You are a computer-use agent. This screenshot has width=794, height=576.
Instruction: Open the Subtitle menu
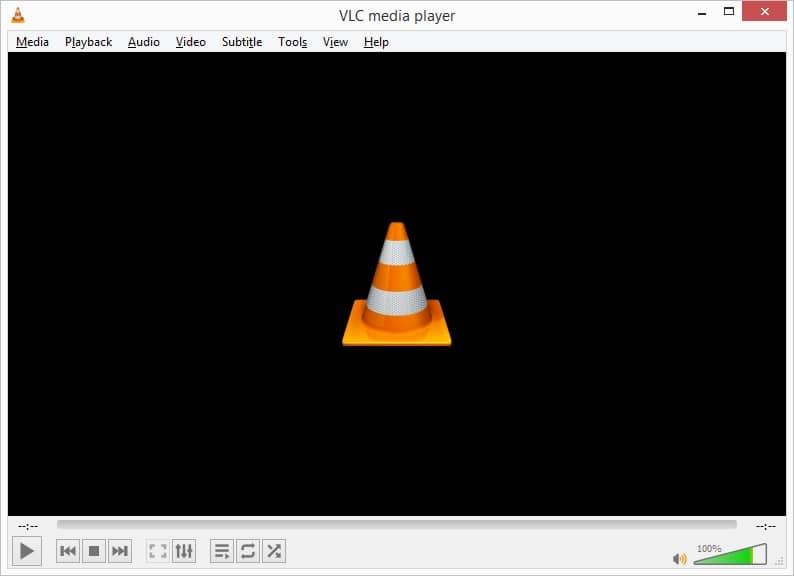point(242,42)
